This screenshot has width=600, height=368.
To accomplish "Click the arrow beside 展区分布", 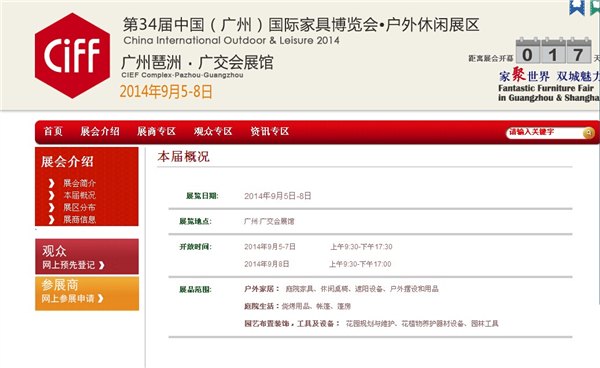I will pyautogui.click(x=51, y=207).
